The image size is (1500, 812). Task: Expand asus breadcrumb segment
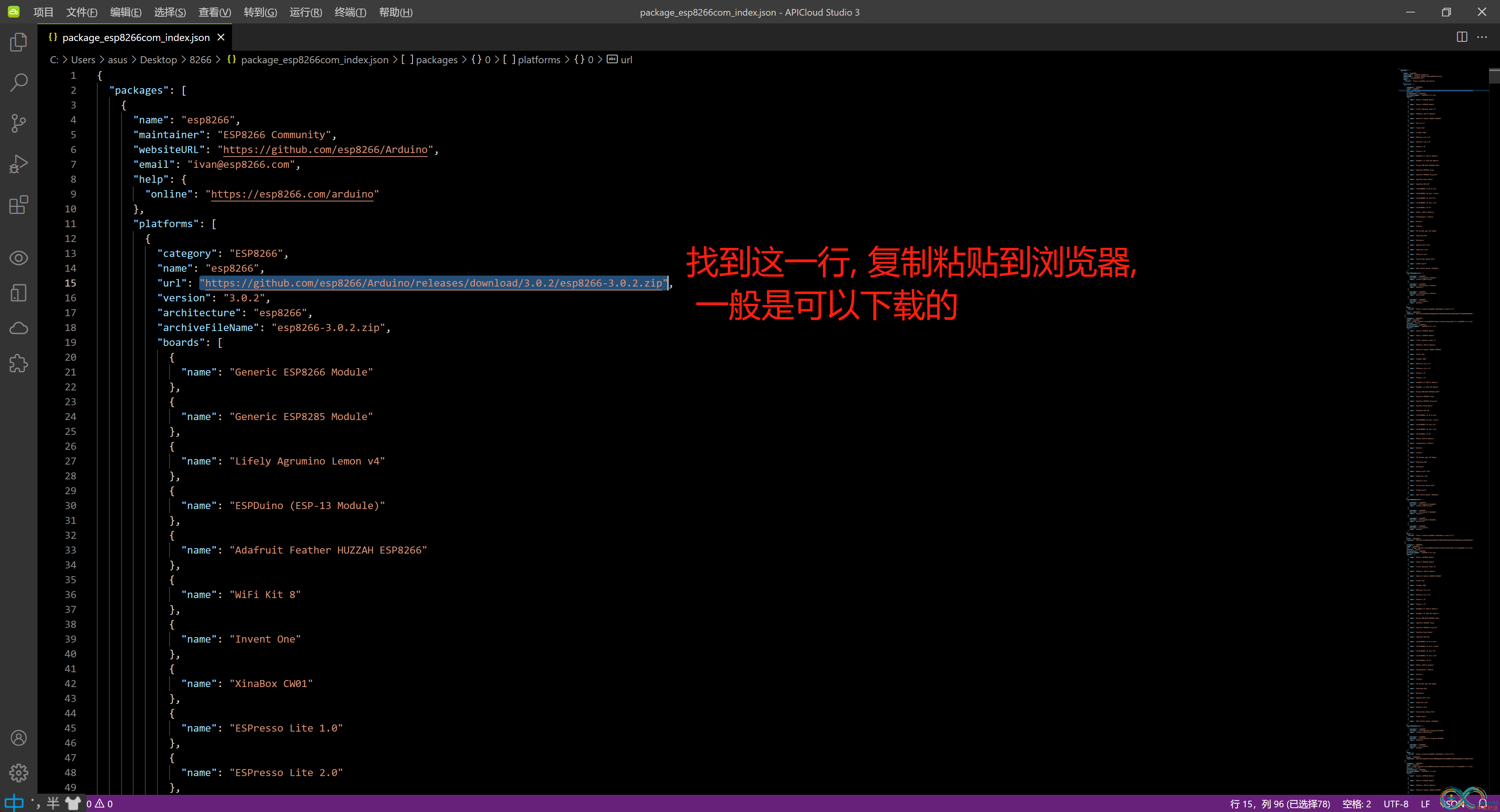click(x=117, y=59)
